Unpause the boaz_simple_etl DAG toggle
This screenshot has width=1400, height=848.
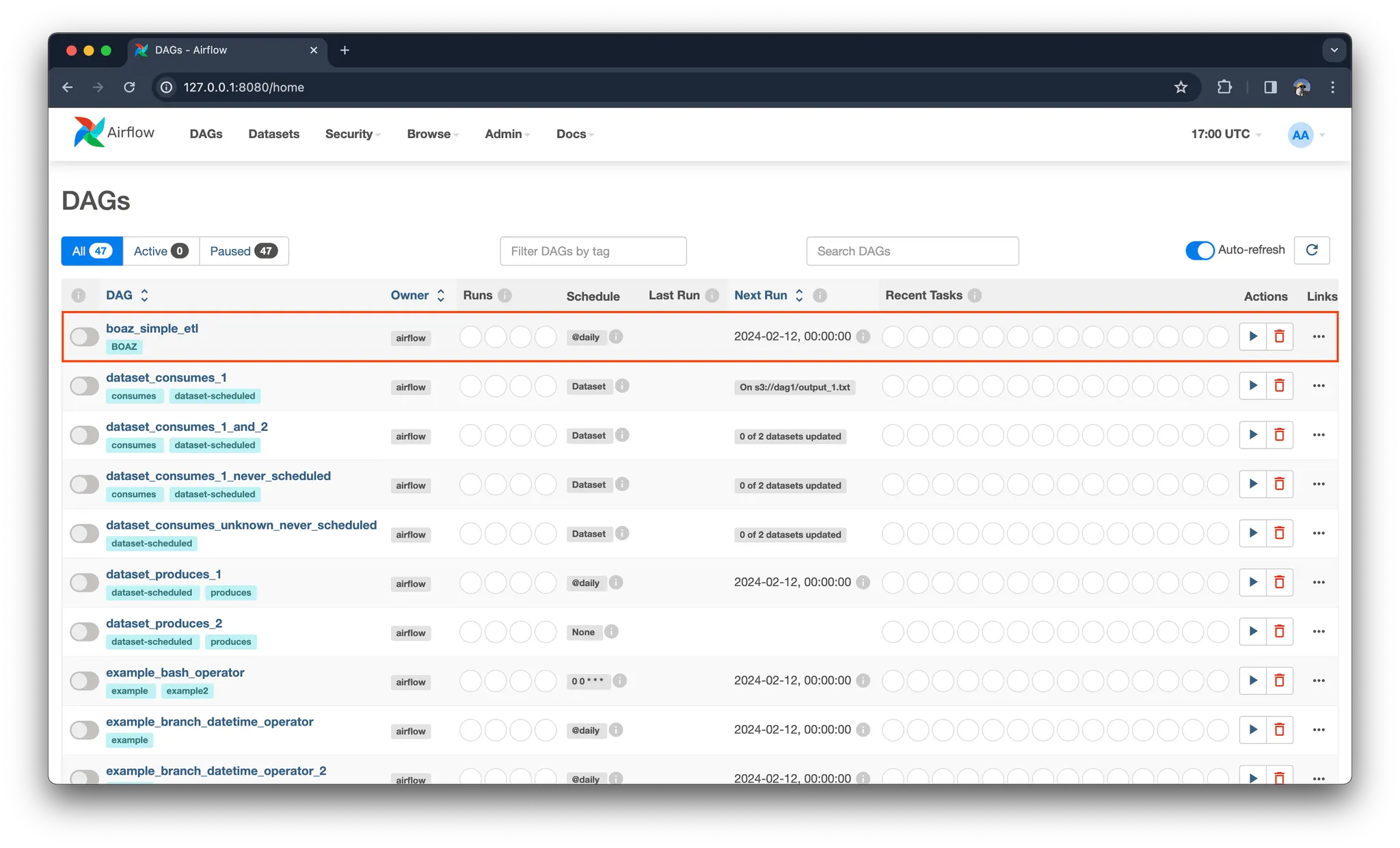coord(85,336)
